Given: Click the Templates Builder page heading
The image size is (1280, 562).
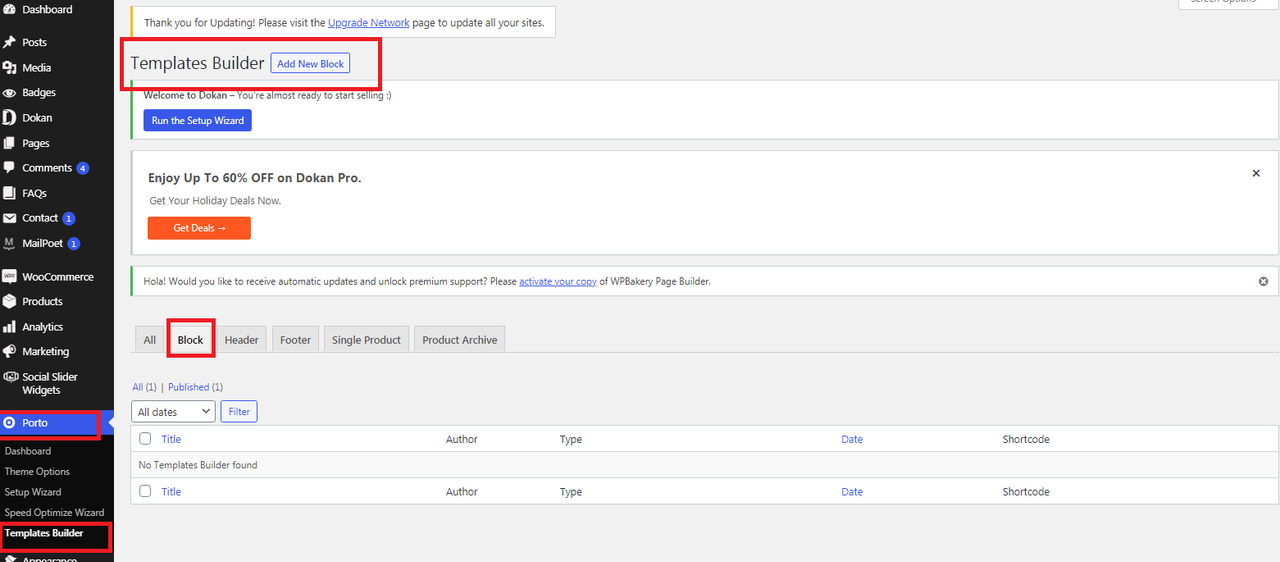Looking at the screenshot, I should (197, 63).
